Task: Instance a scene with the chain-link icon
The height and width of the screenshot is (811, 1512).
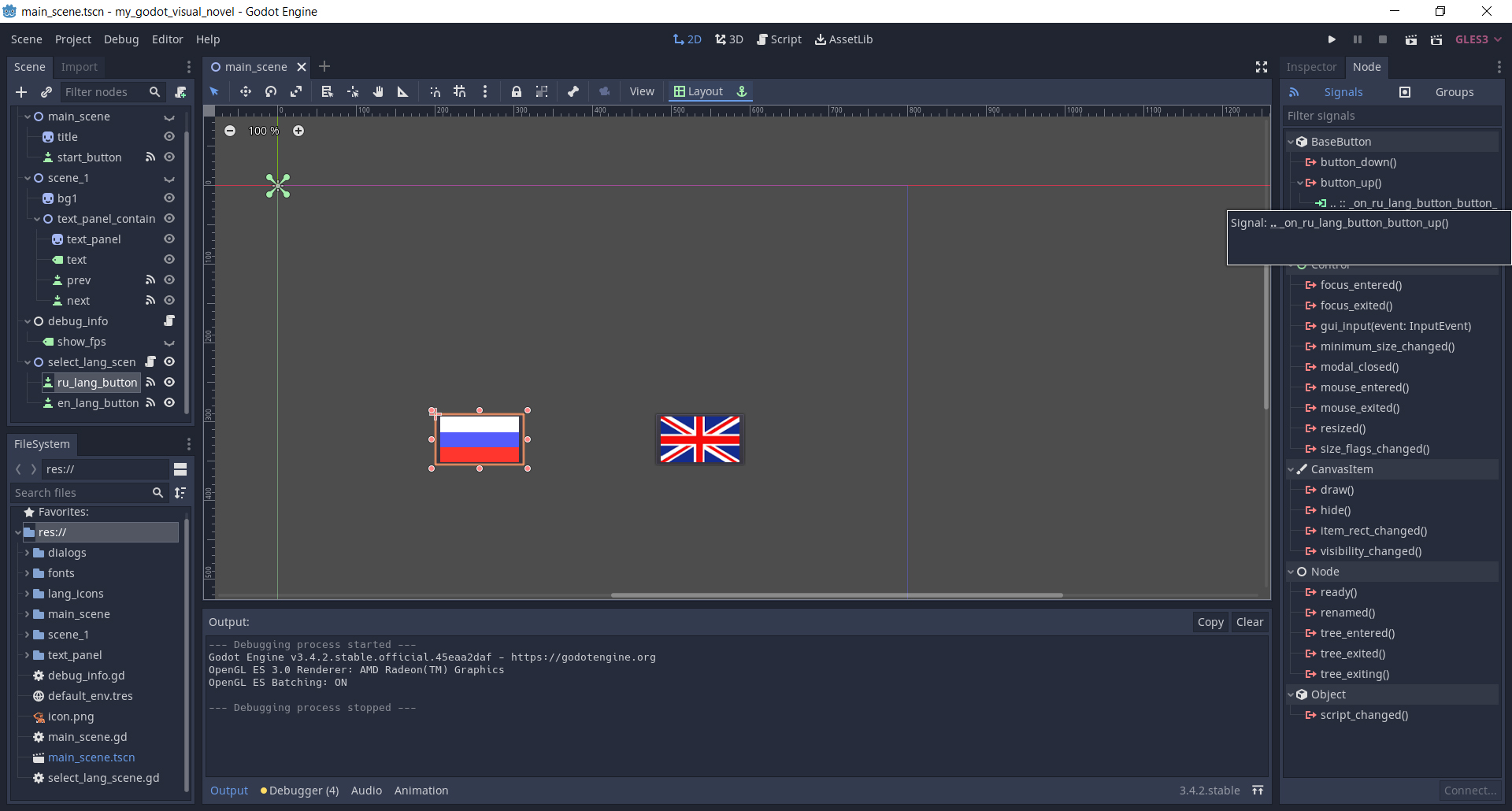Action: (46, 92)
